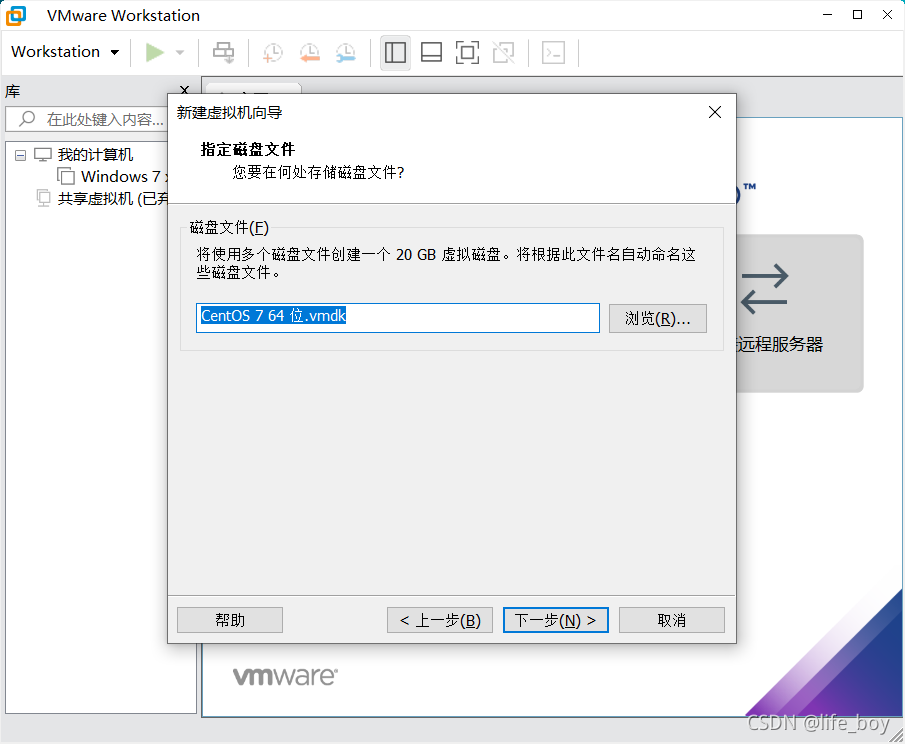The height and width of the screenshot is (744, 905).
Task: Click the disk file name field
Action: 398,318
